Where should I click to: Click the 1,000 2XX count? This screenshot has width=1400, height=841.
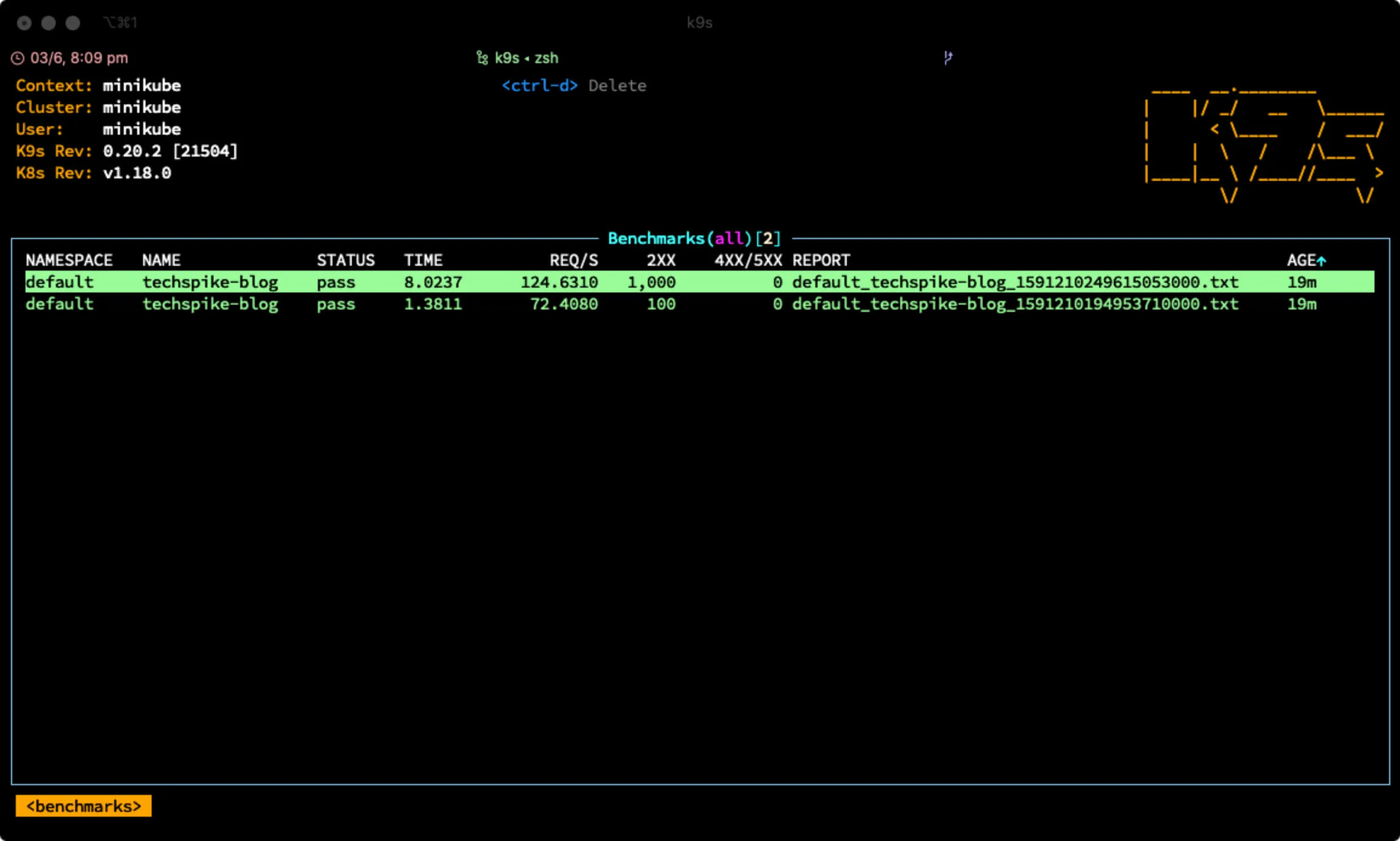tap(651, 282)
